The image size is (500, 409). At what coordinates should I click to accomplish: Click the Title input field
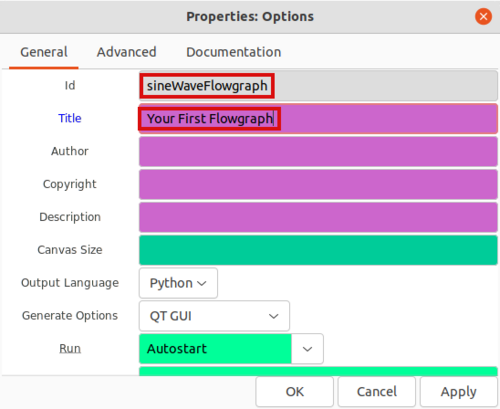click(318, 119)
